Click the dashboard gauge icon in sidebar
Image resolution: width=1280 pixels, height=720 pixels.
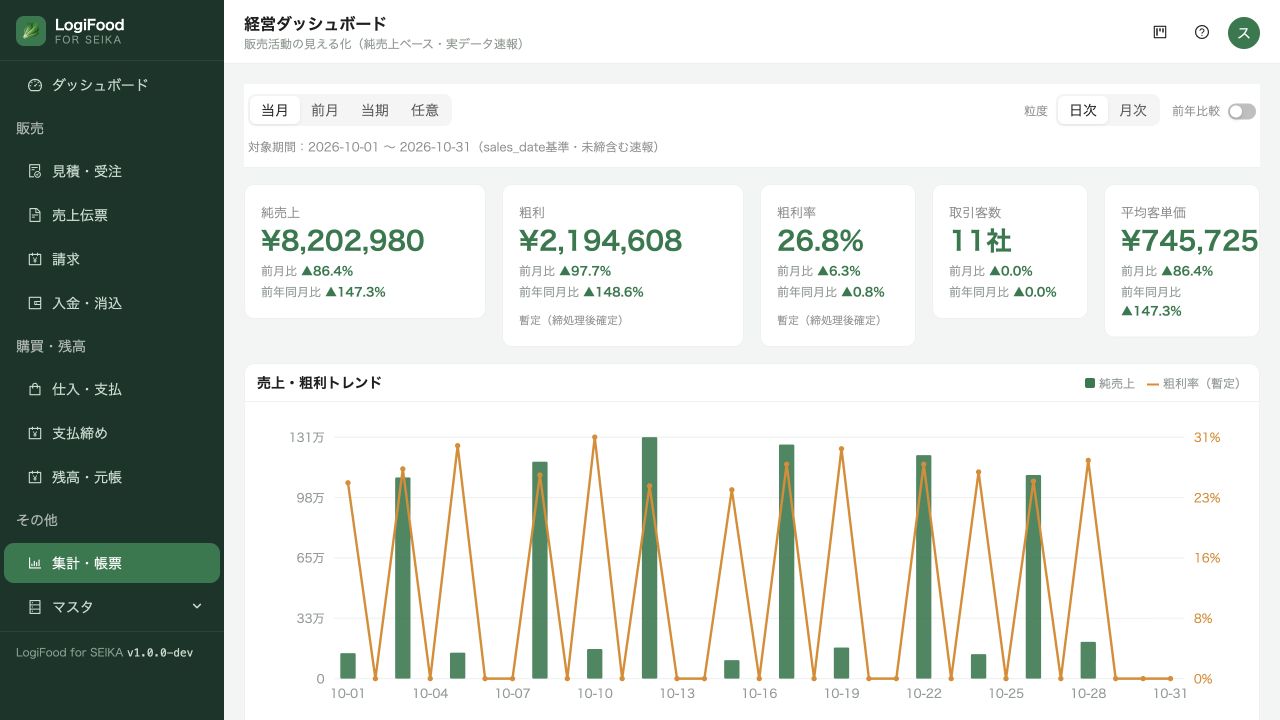pyautogui.click(x=35, y=85)
